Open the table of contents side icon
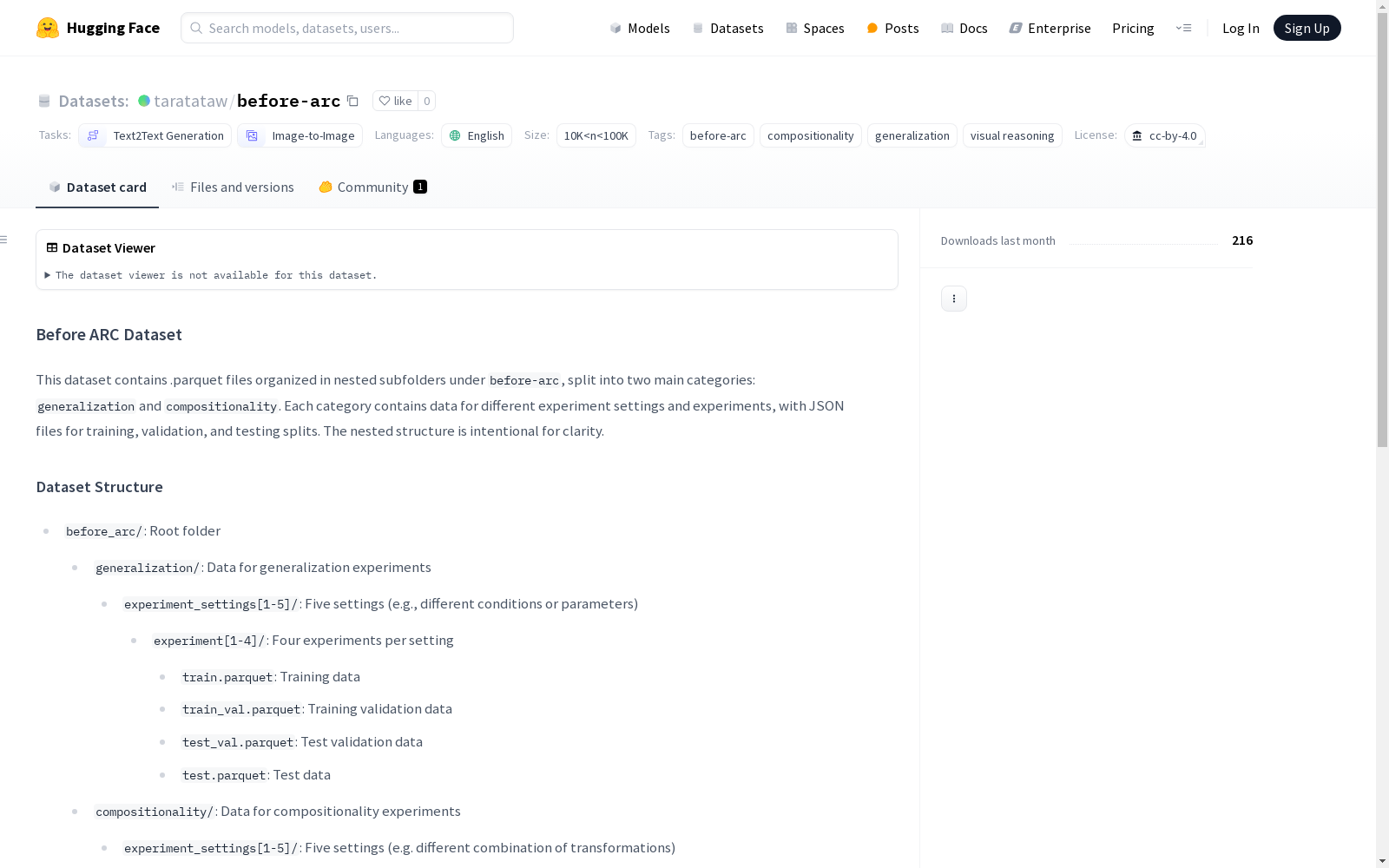1389x868 pixels. coord(4,240)
